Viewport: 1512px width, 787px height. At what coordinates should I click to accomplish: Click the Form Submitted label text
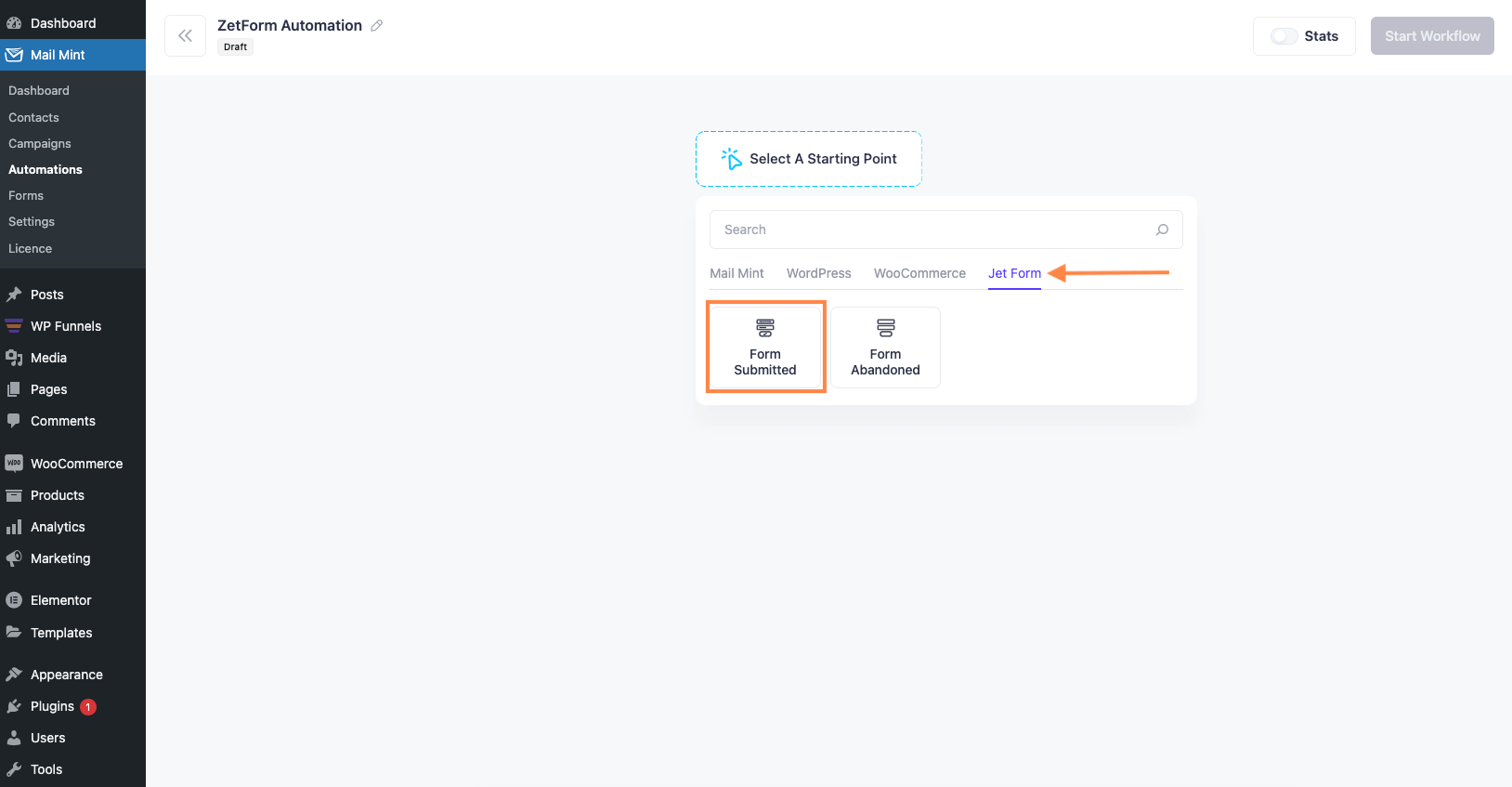tap(765, 361)
